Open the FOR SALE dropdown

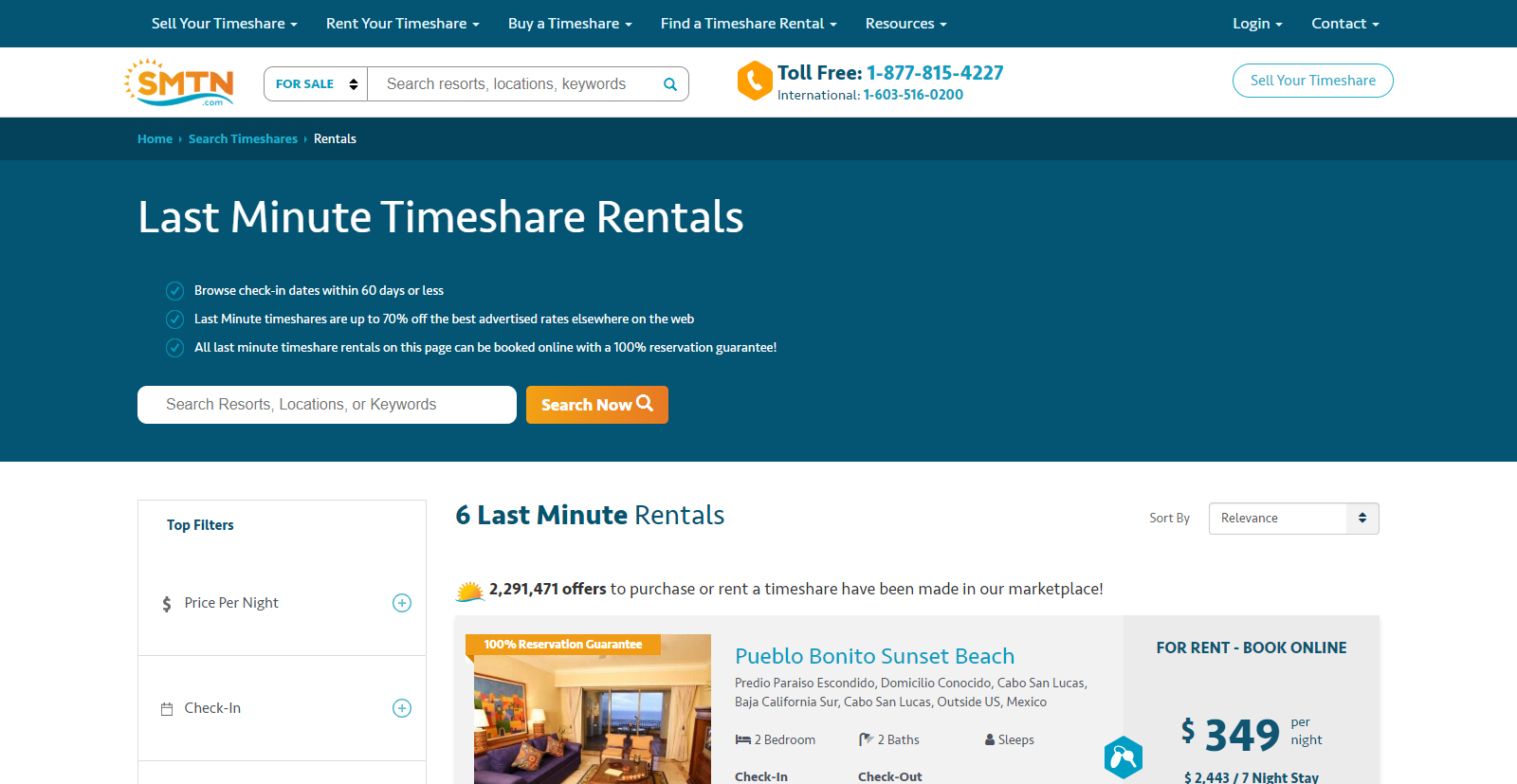click(x=316, y=84)
